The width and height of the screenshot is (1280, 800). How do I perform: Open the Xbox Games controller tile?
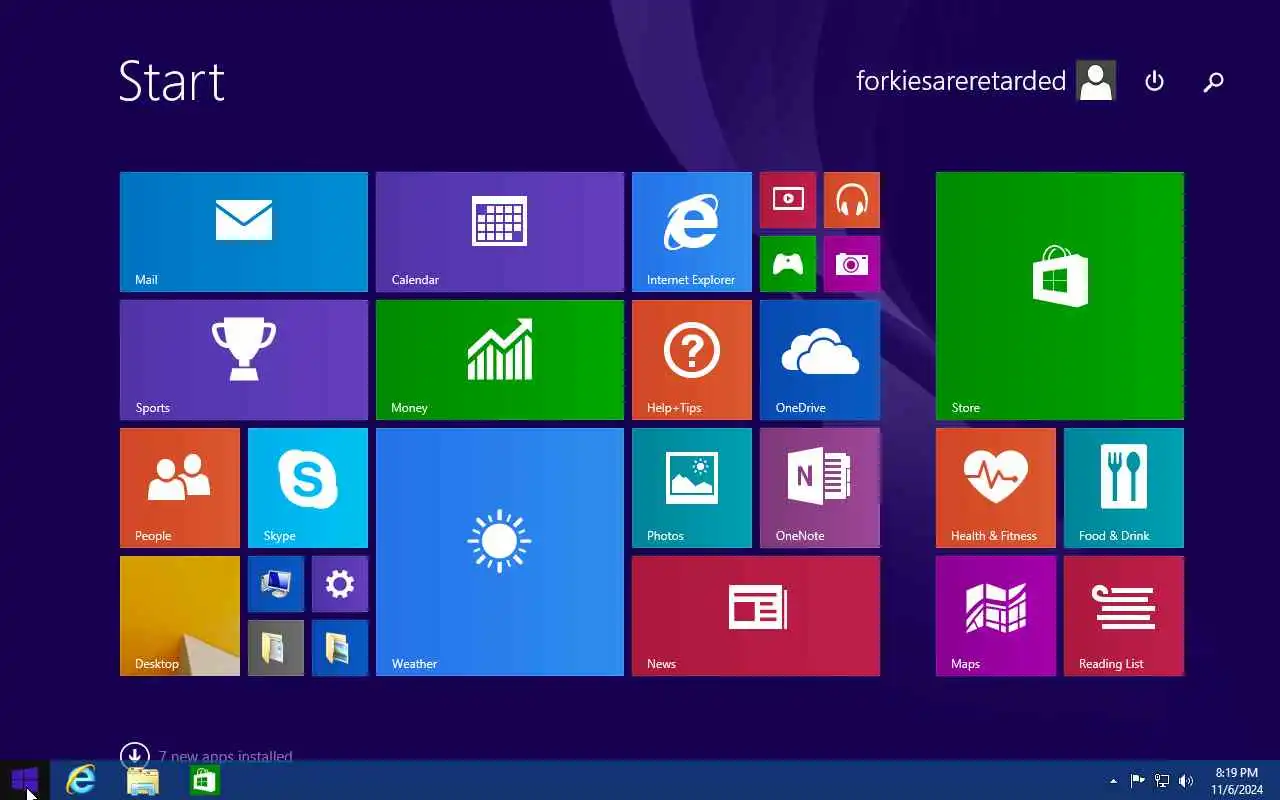click(x=788, y=264)
